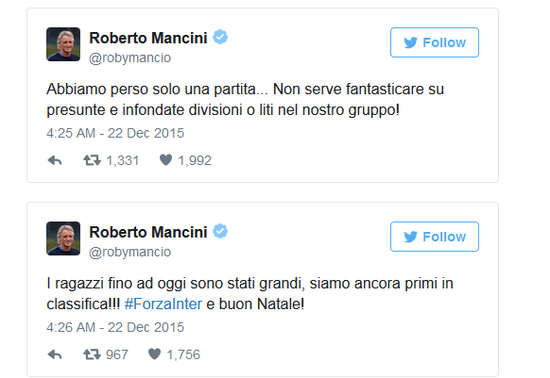Viewport: 550px width, 378px height.
Task: Reply to the 4:26 AM tweet
Action: click(55, 355)
